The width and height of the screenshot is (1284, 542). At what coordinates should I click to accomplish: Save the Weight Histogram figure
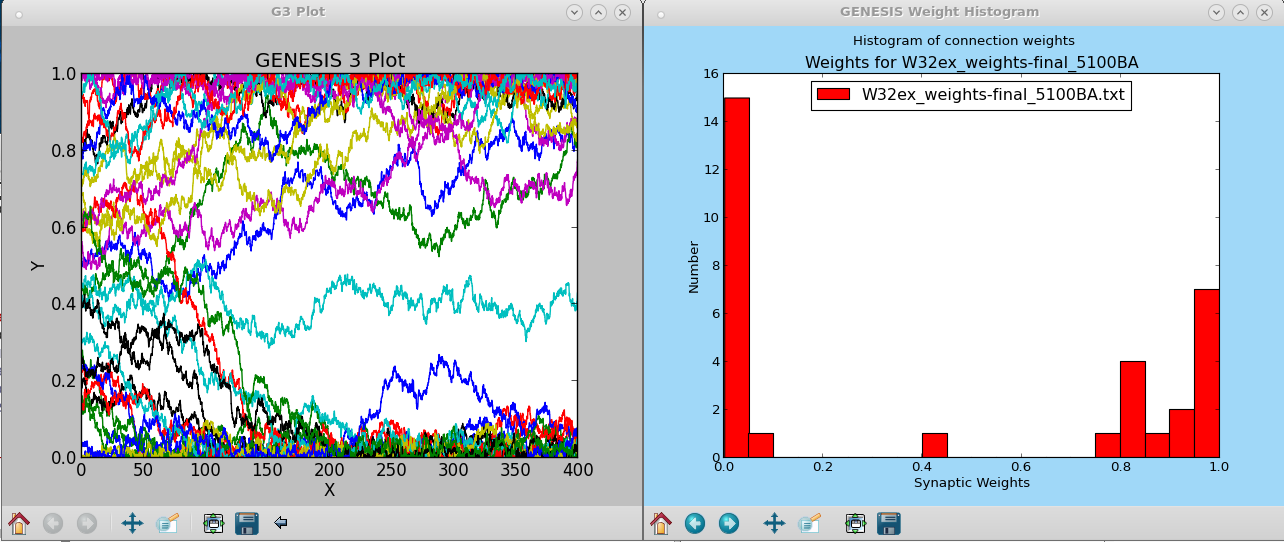(889, 523)
